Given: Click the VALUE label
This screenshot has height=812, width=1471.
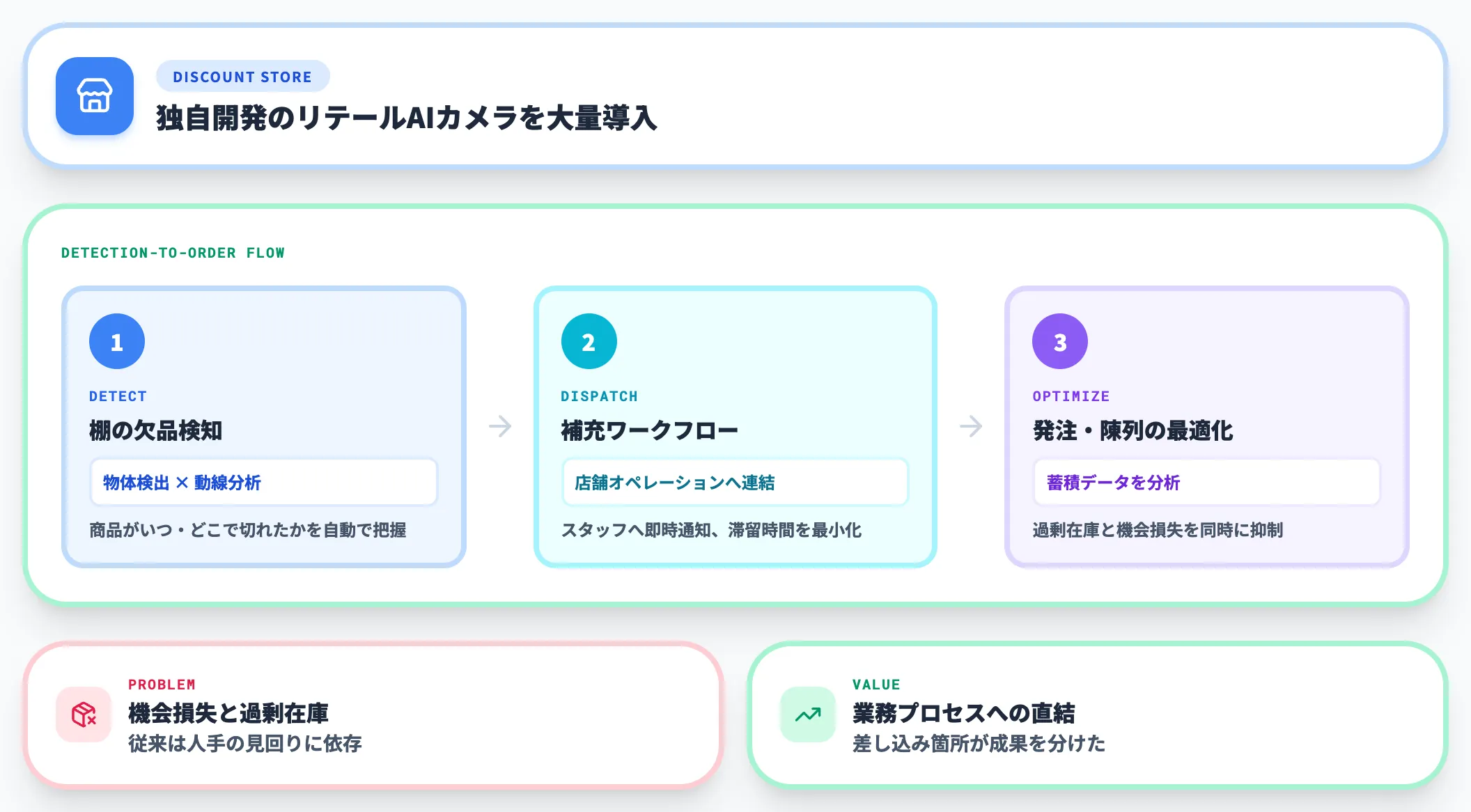Looking at the screenshot, I should [876, 685].
